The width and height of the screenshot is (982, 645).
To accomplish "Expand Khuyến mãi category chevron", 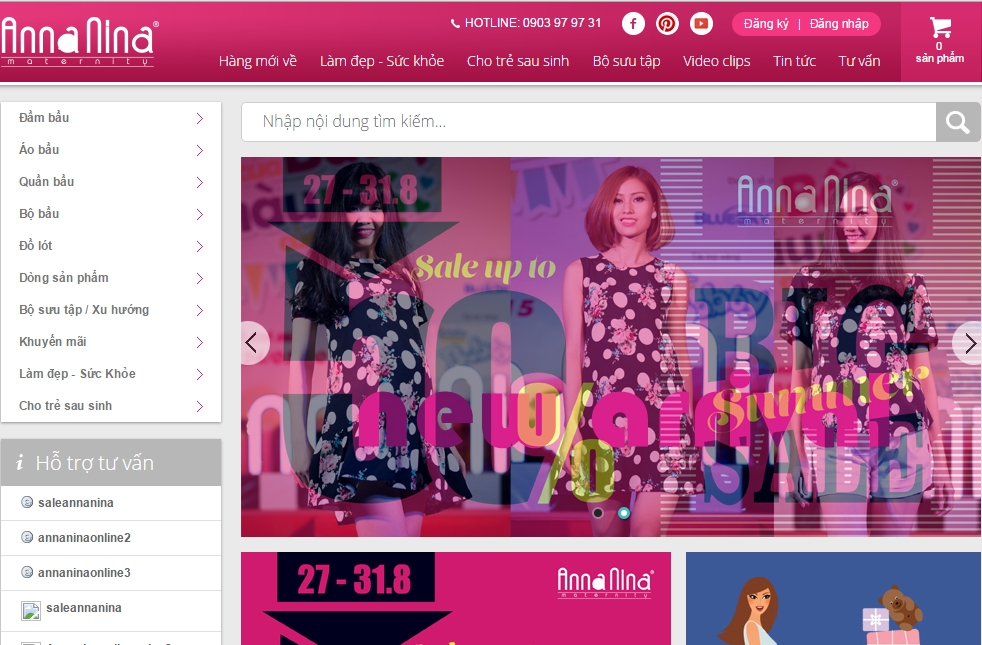I will coord(200,342).
